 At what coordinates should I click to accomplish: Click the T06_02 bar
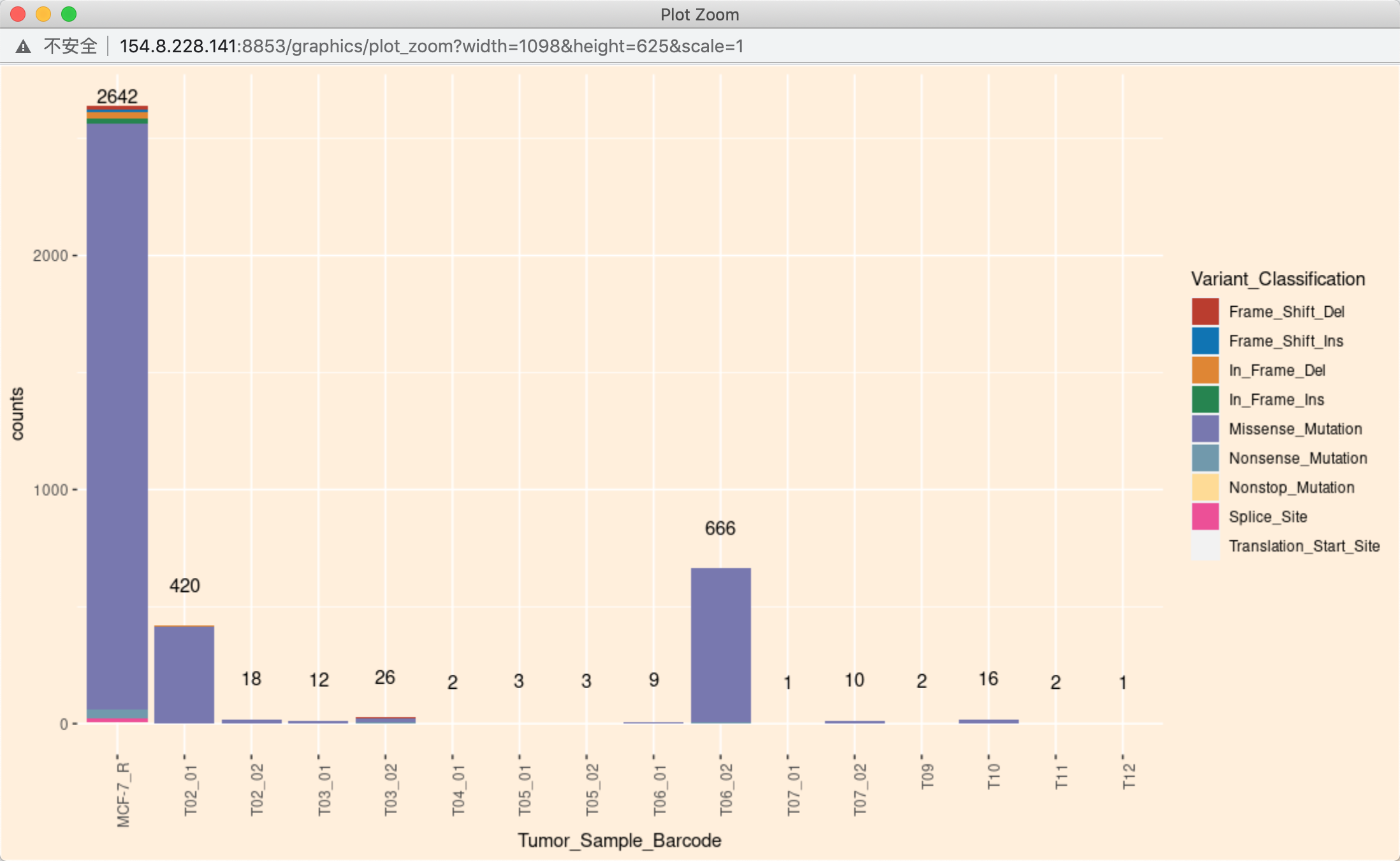720,645
